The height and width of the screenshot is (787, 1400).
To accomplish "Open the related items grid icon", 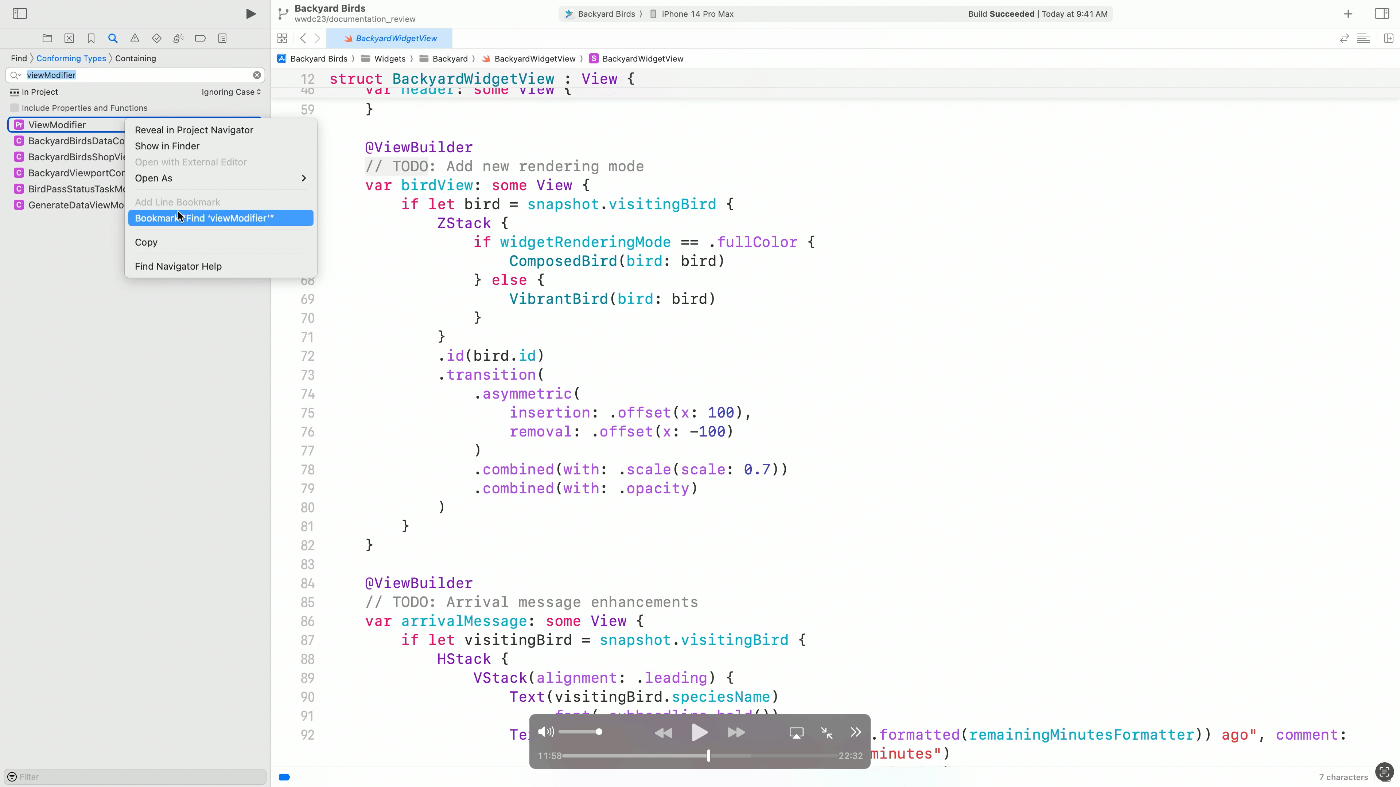I will tap(282, 38).
